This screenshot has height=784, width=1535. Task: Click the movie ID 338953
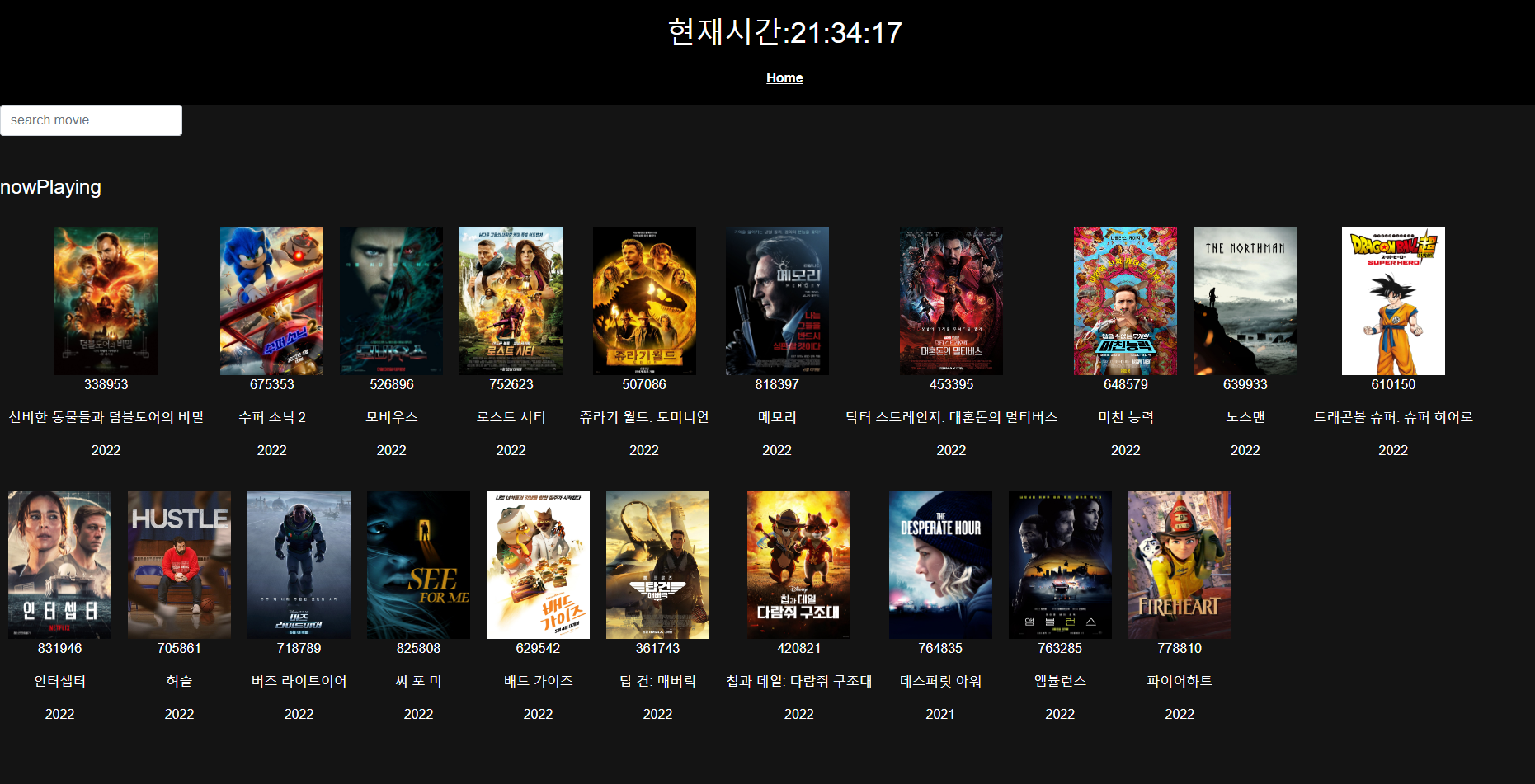(x=106, y=384)
